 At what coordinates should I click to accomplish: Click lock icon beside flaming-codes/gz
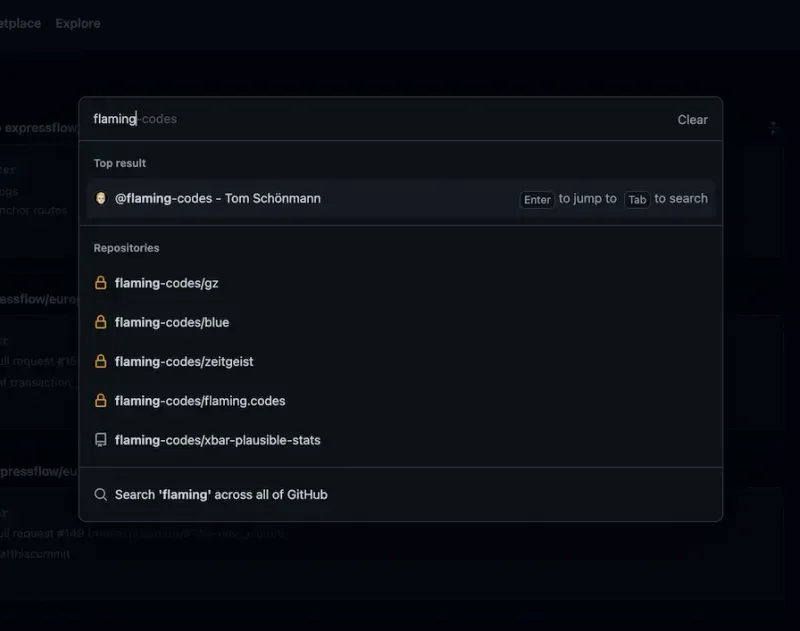pos(101,283)
